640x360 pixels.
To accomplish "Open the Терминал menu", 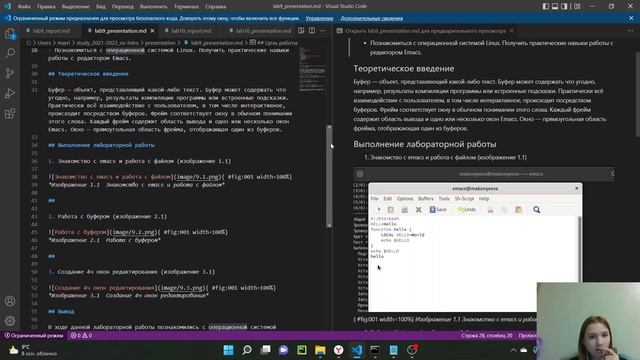I will click(186, 7).
